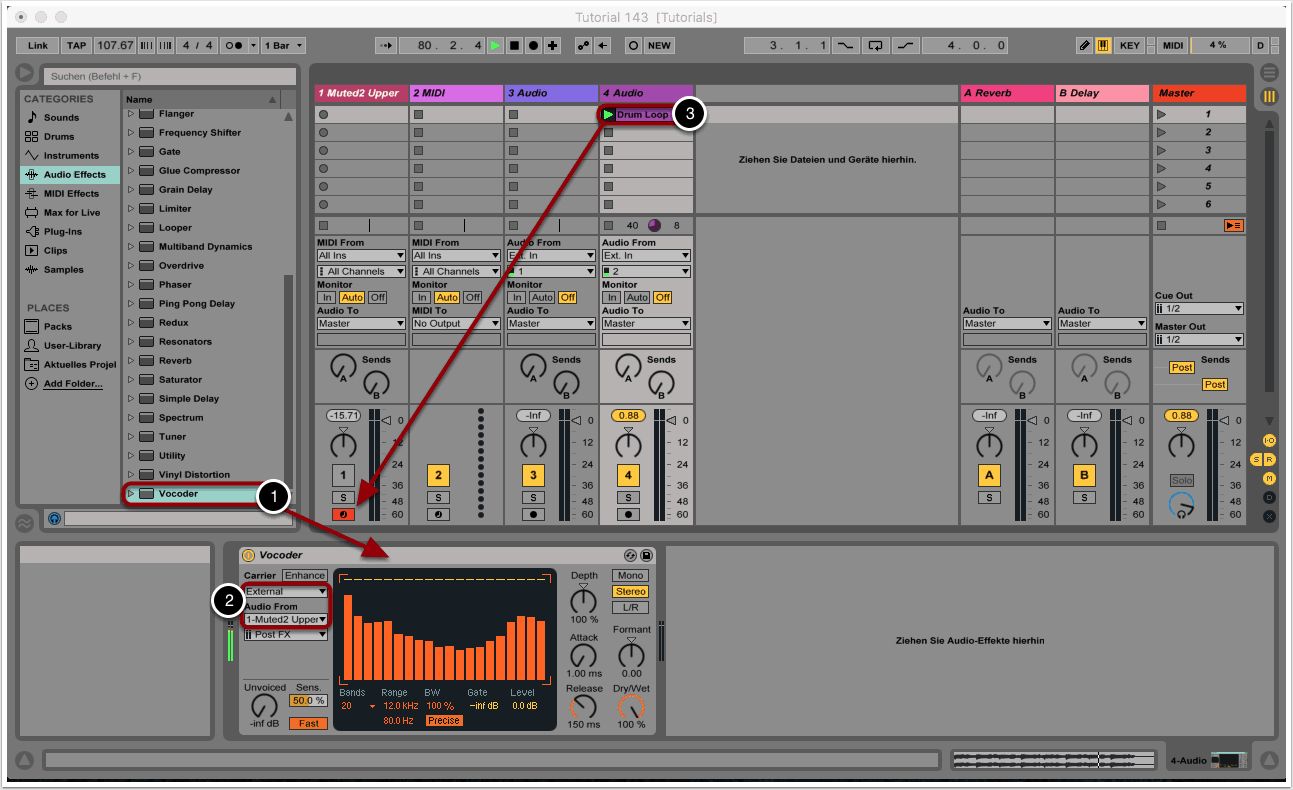Screen dimensions: 1293x790
Task: Click the browser search field
Action: point(170,76)
